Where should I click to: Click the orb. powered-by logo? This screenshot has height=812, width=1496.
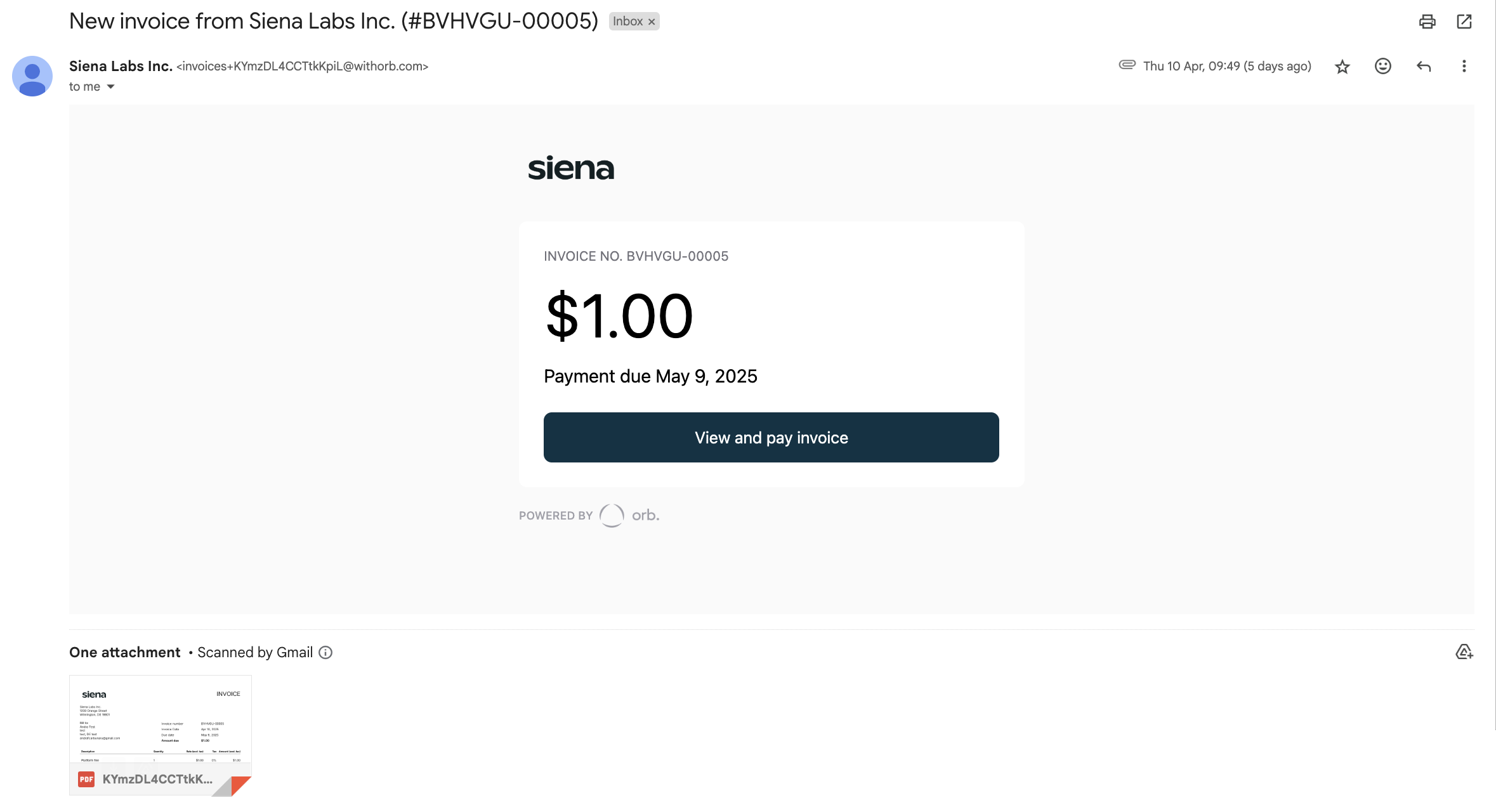[x=629, y=515]
